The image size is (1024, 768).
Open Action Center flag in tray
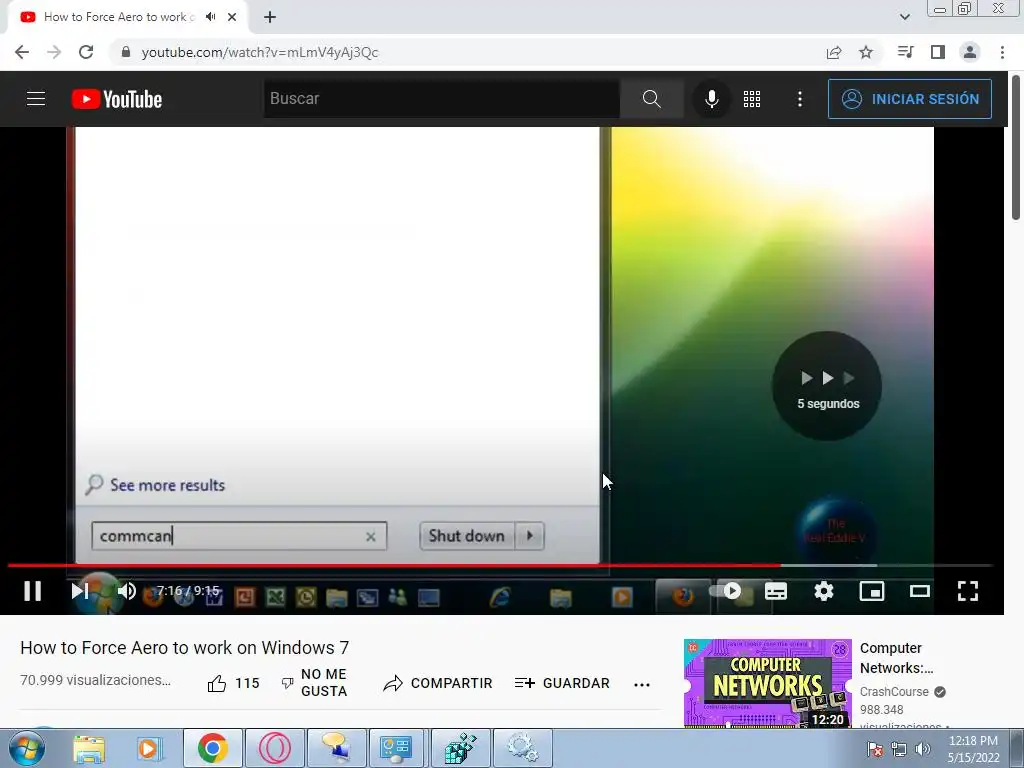pos(875,749)
